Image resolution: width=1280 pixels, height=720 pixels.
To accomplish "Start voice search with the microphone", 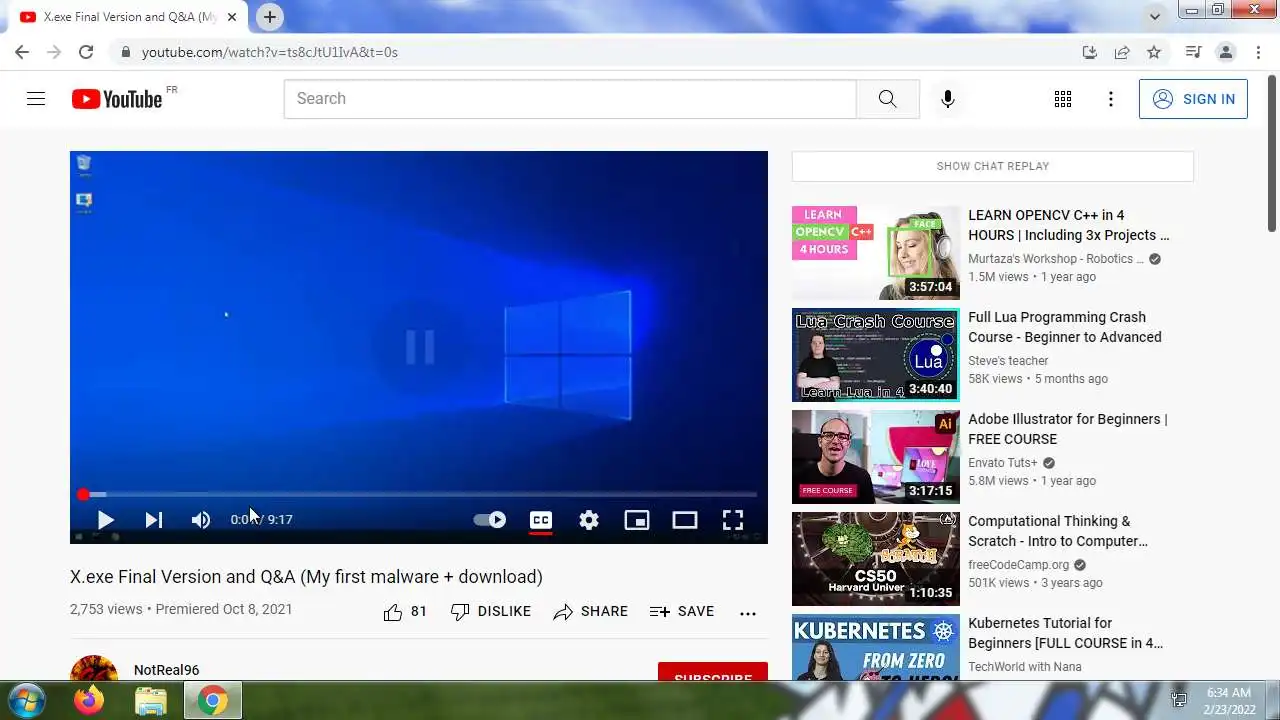I will [948, 99].
